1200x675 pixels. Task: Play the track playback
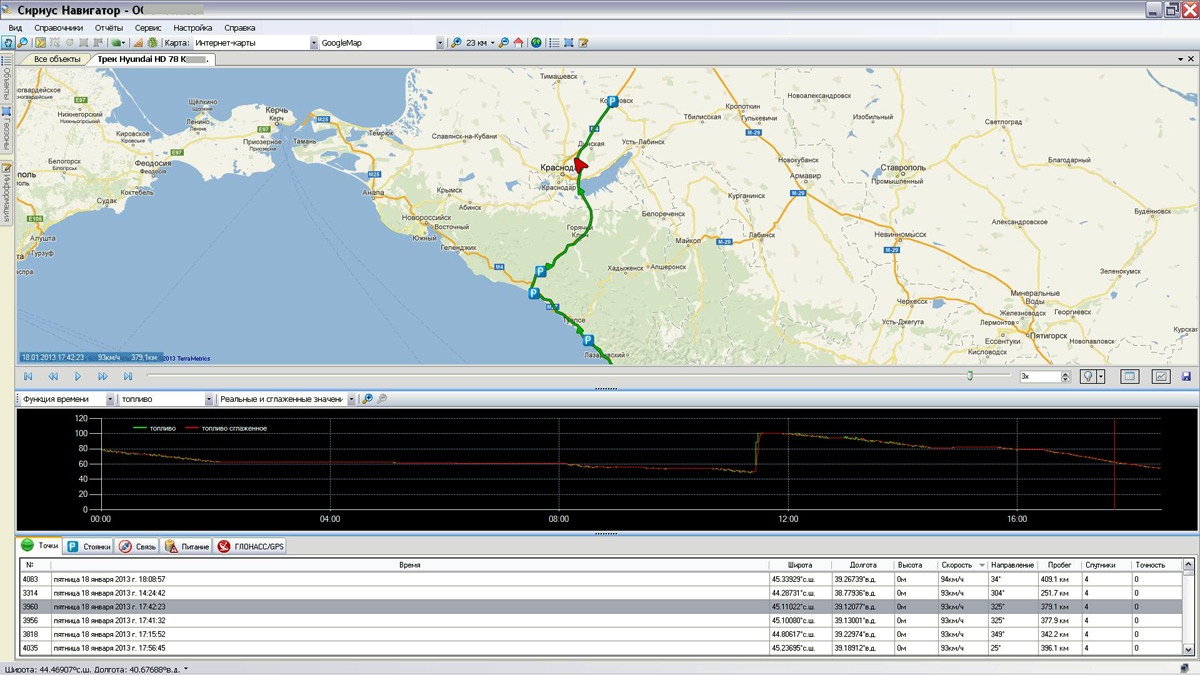(x=78, y=376)
